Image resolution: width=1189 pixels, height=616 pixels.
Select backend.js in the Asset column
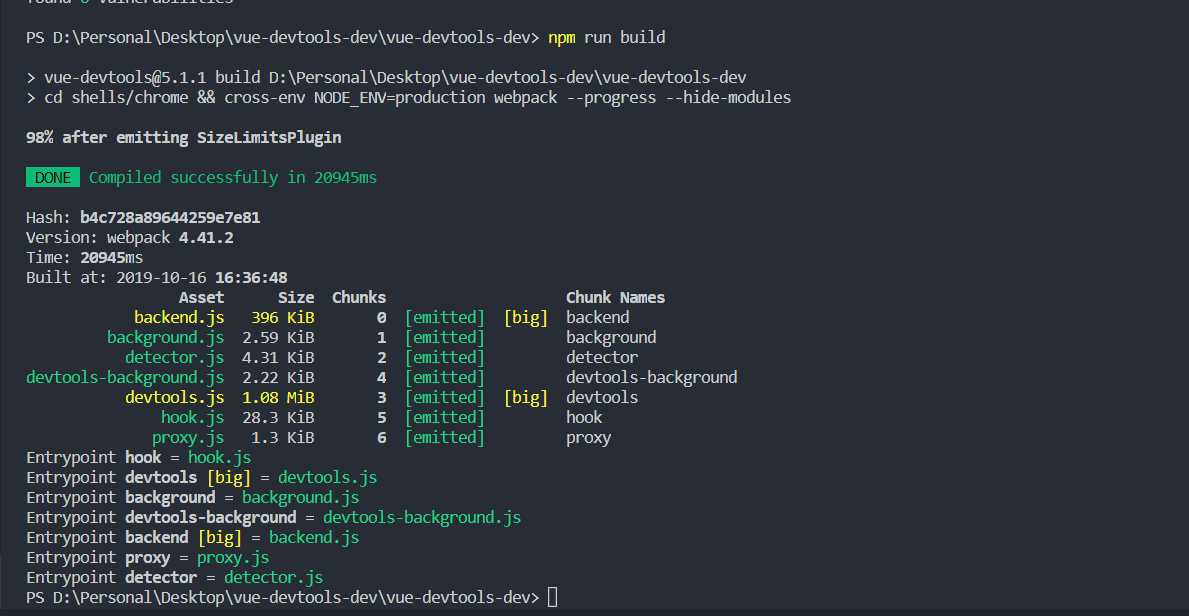click(x=179, y=318)
